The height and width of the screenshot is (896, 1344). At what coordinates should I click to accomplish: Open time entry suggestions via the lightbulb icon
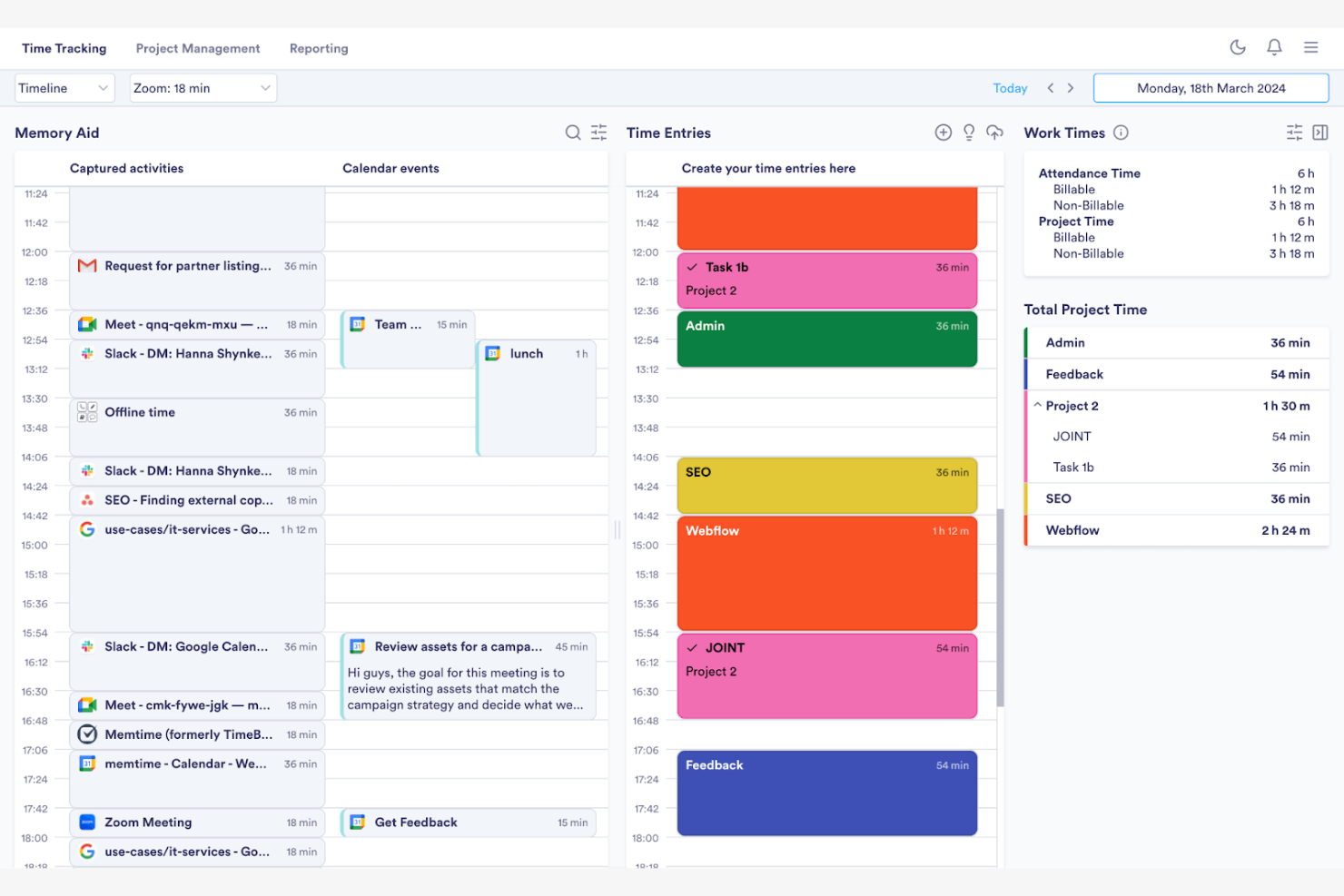click(969, 132)
